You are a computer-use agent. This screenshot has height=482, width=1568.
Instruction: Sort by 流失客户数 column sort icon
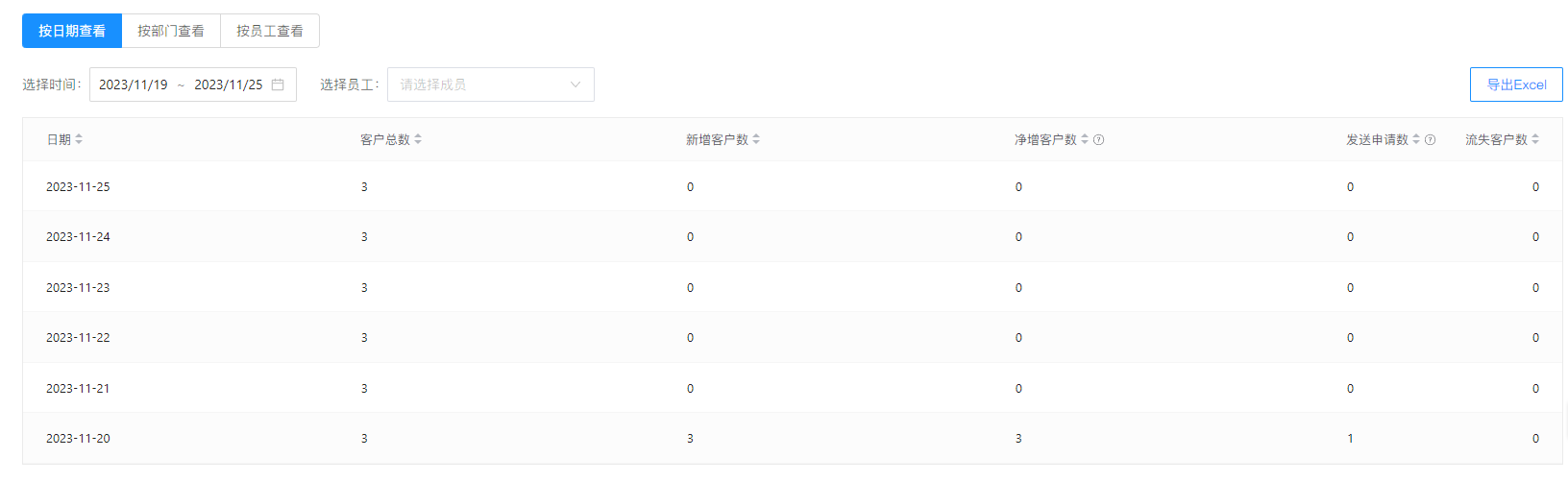tap(1535, 139)
